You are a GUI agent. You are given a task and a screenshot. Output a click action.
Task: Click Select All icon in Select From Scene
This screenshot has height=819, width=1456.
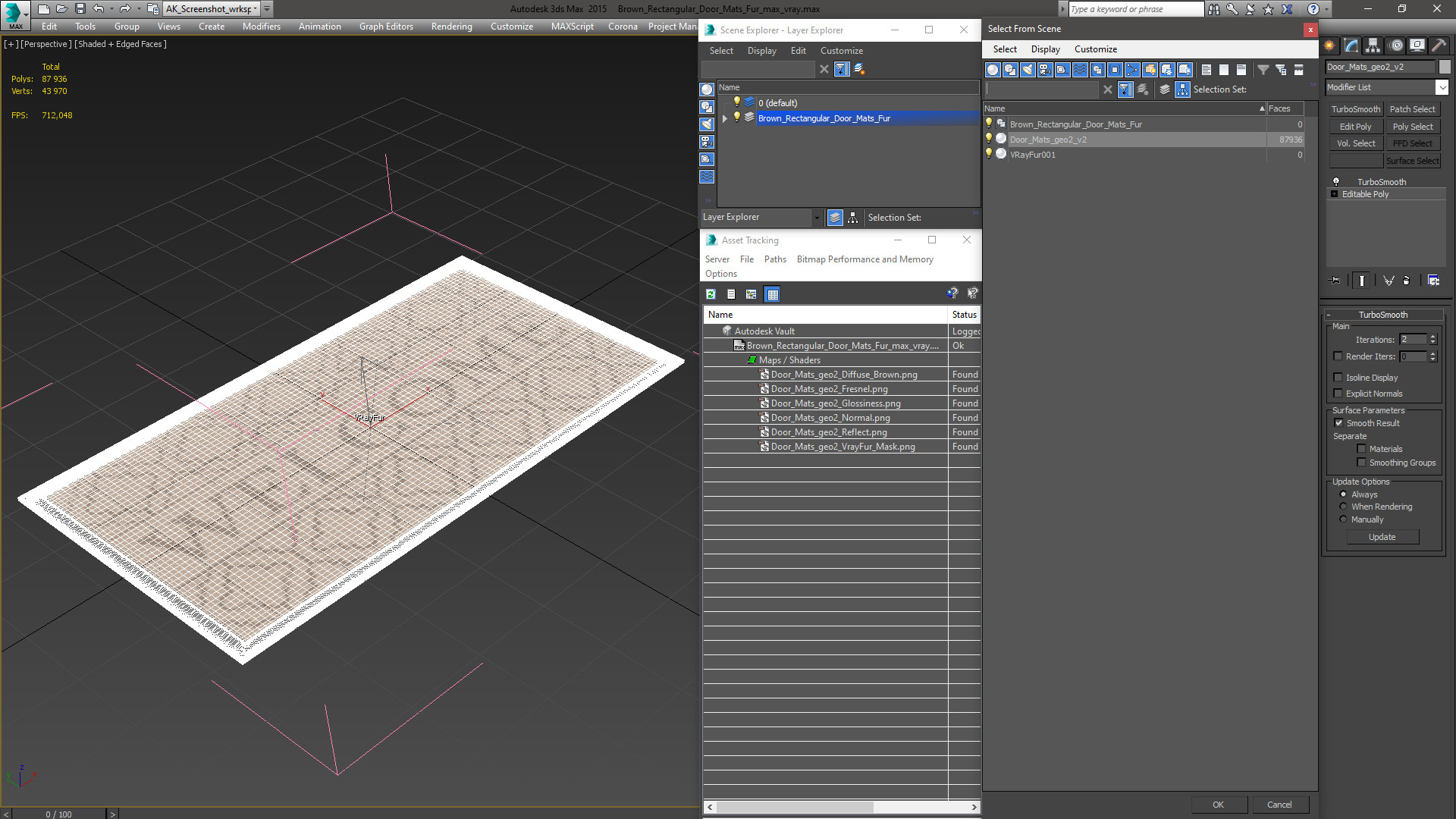click(x=1207, y=70)
